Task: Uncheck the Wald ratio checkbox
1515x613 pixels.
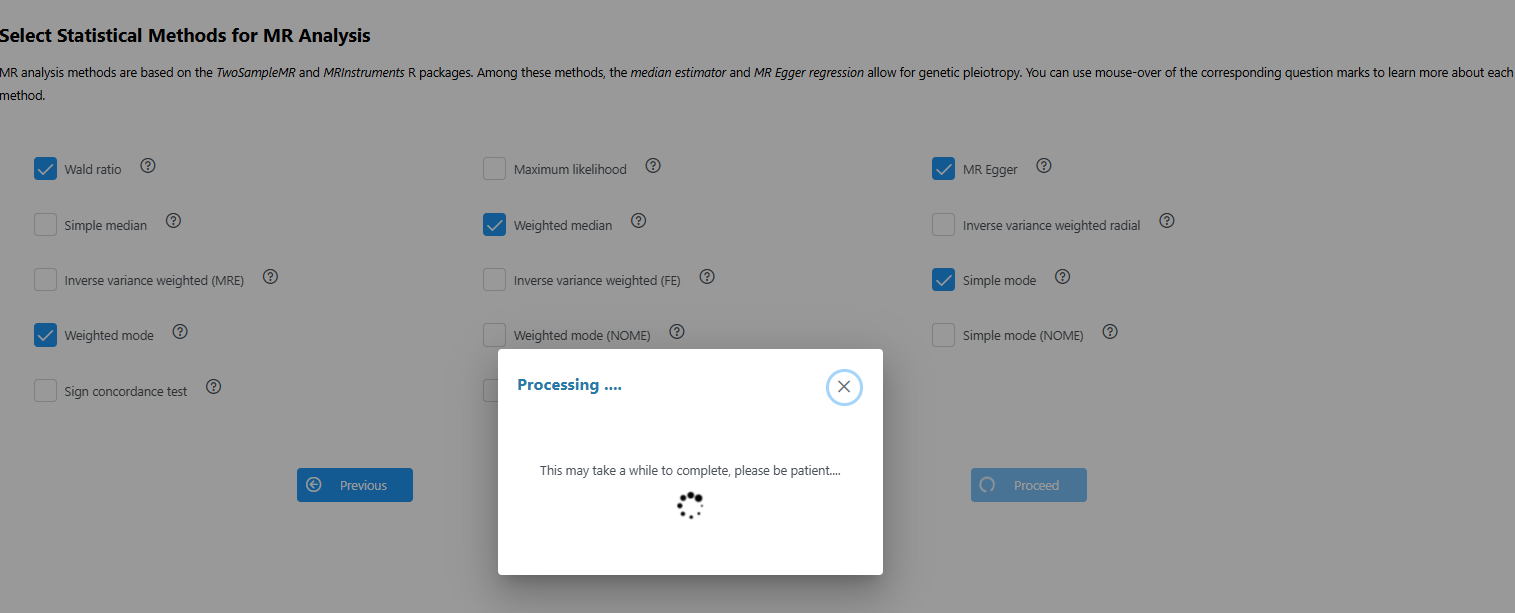Action: pos(45,169)
